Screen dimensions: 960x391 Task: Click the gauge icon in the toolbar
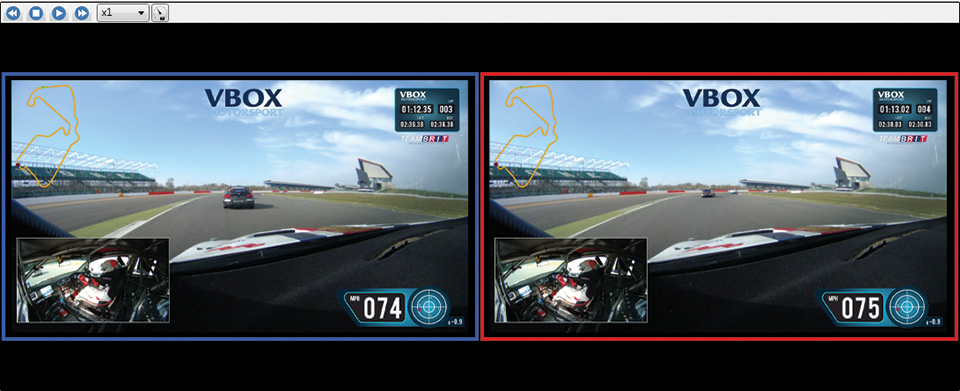point(160,13)
